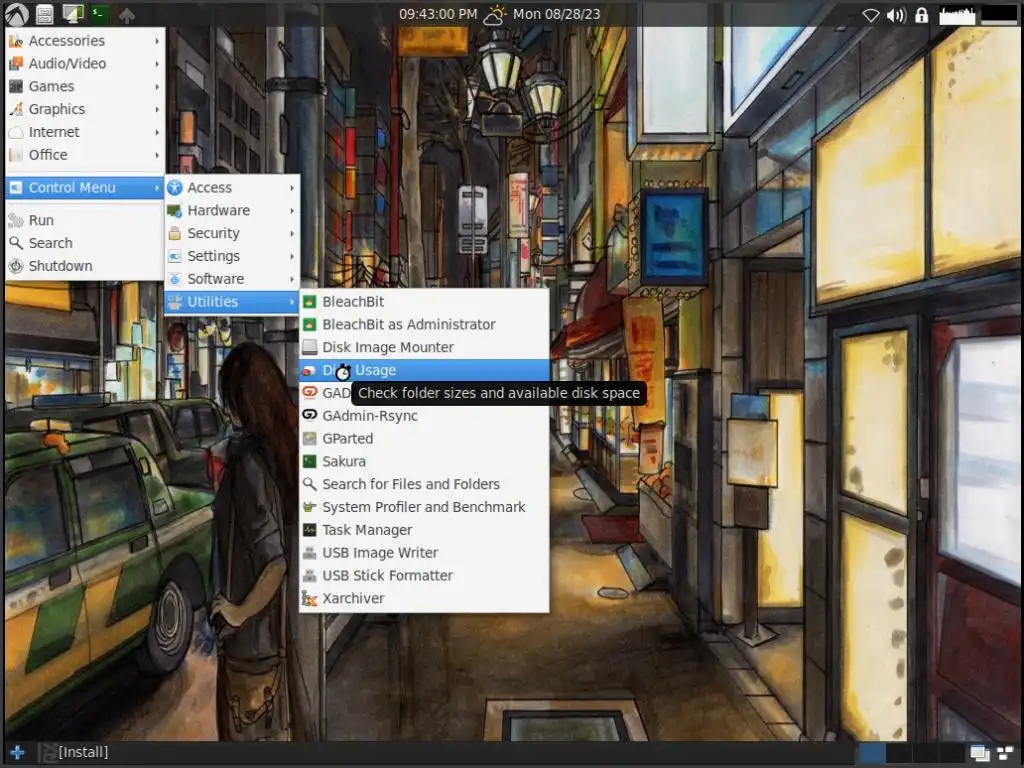Image resolution: width=1024 pixels, height=768 pixels.
Task: Click the weather icon beside the clock
Action: [x=494, y=14]
